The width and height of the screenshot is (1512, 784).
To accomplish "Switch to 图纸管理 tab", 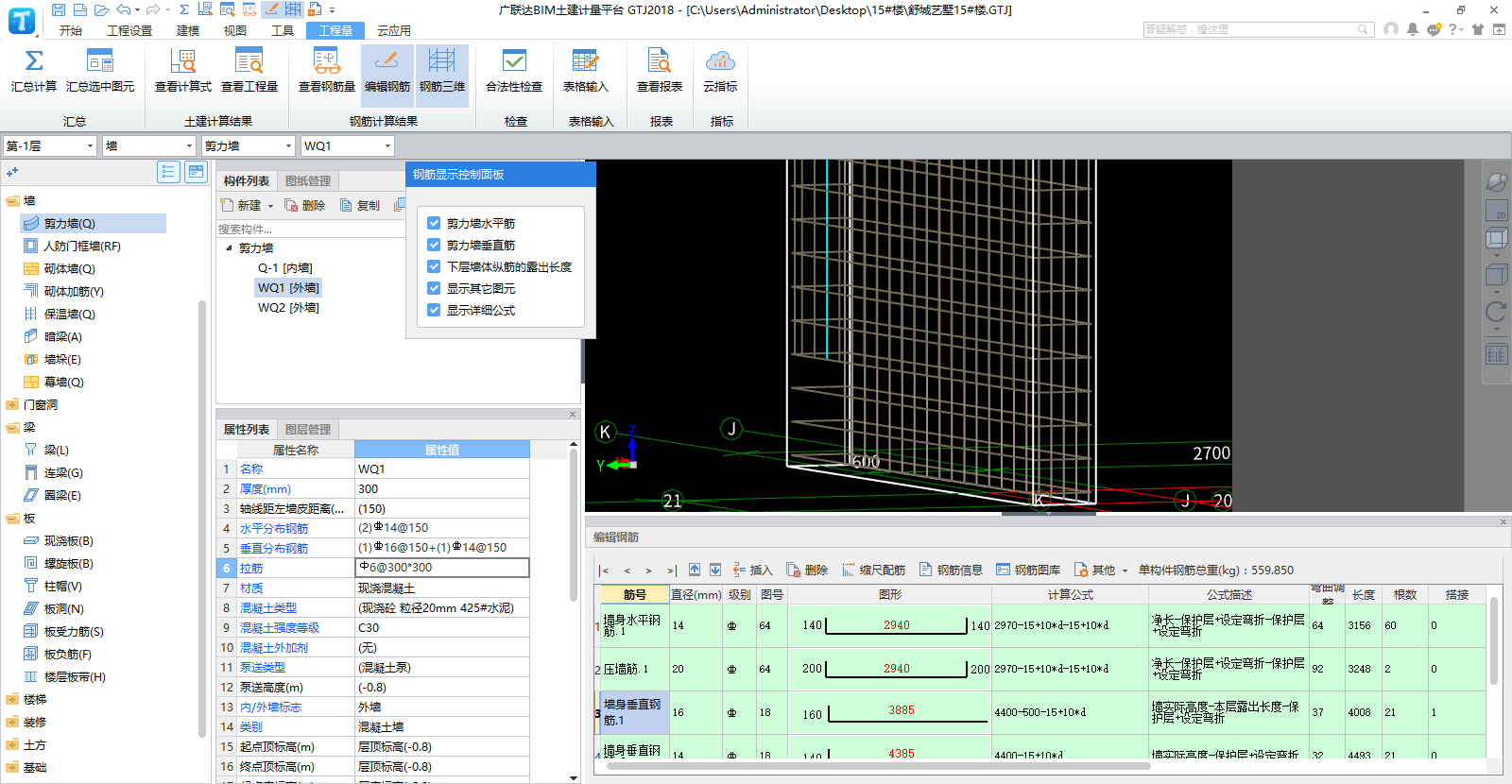I will (308, 180).
